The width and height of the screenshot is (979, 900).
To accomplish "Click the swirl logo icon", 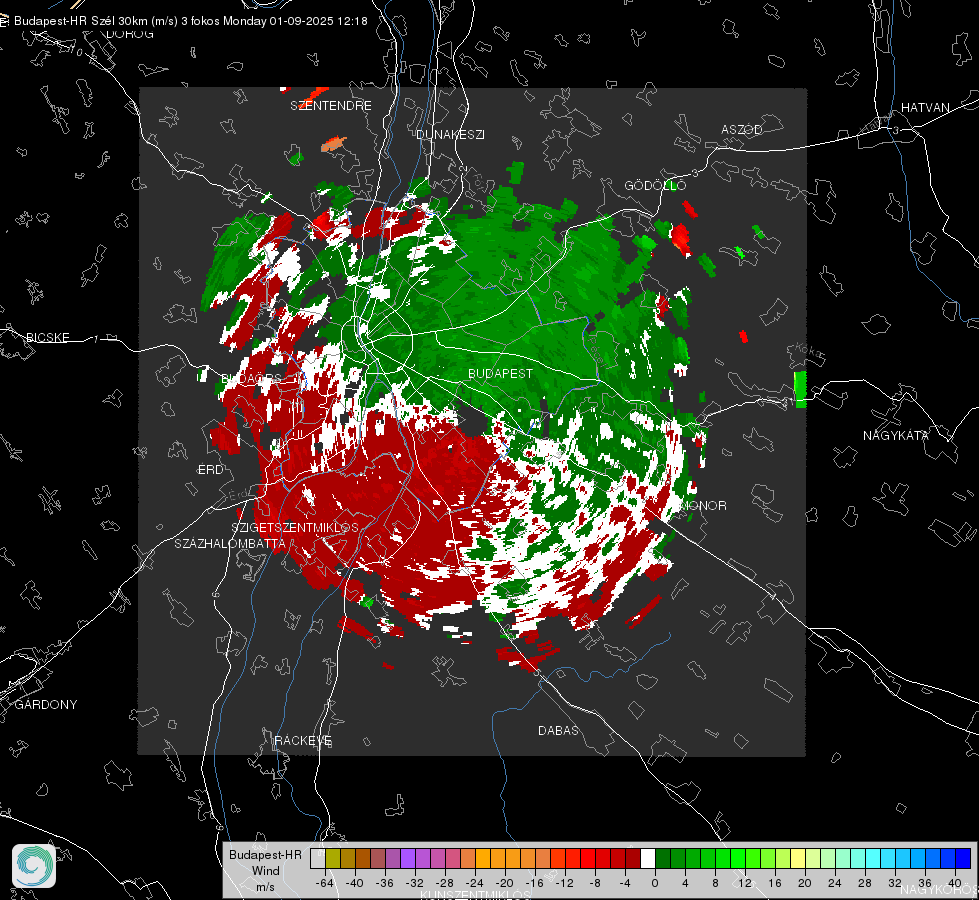I will [34, 866].
